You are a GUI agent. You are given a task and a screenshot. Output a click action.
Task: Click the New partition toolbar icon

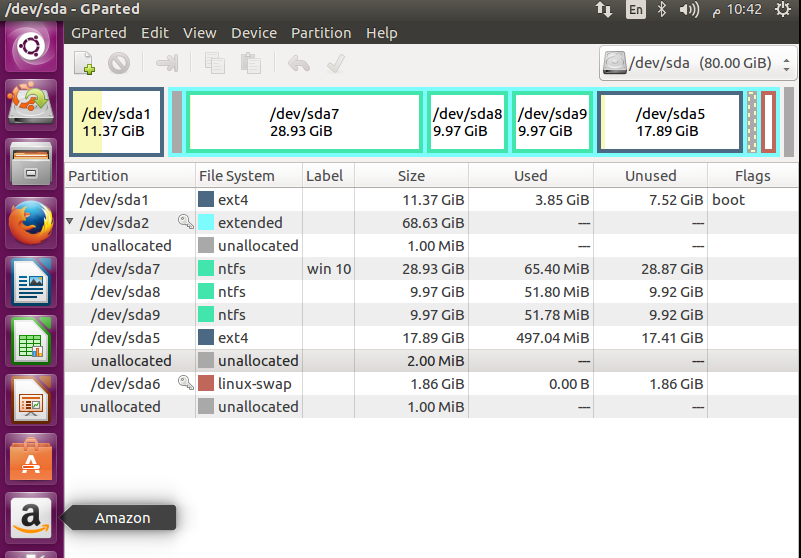84,63
